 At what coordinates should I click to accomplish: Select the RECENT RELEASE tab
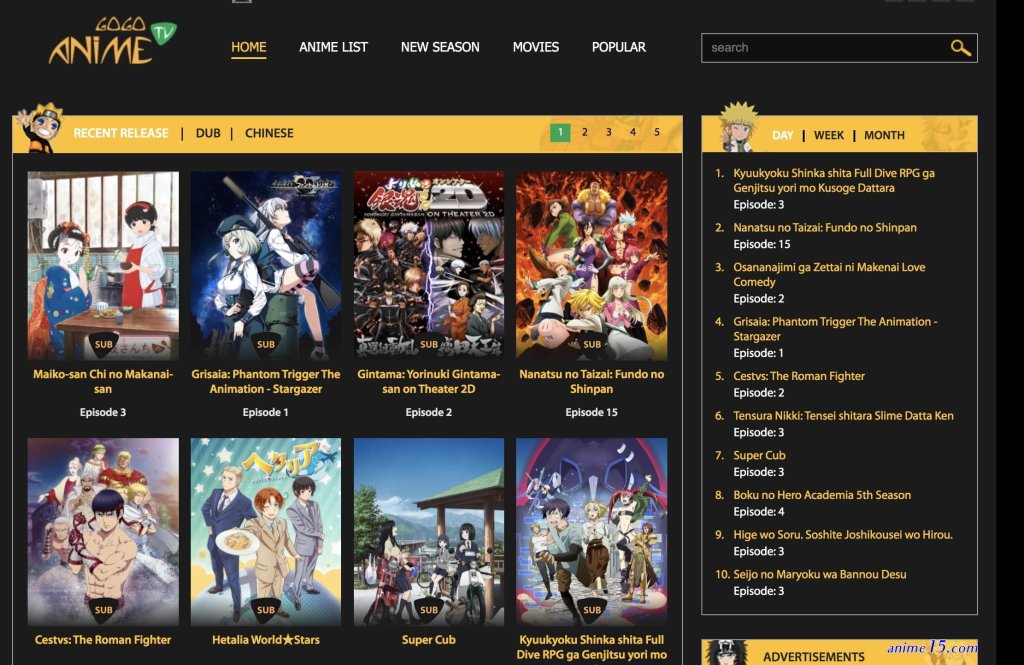[121, 133]
